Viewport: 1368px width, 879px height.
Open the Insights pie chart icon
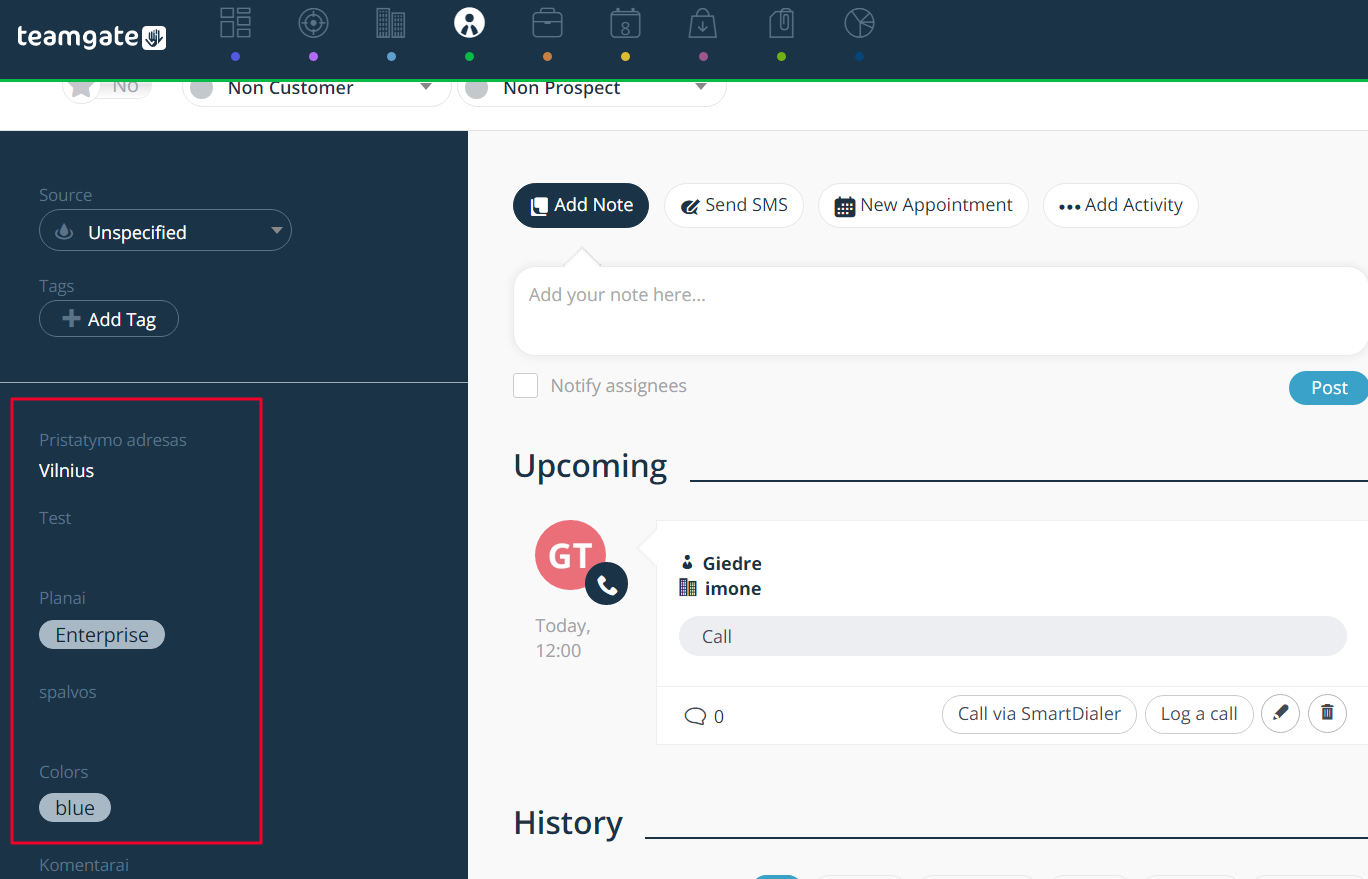pyautogui.click(x=859, y=22)
